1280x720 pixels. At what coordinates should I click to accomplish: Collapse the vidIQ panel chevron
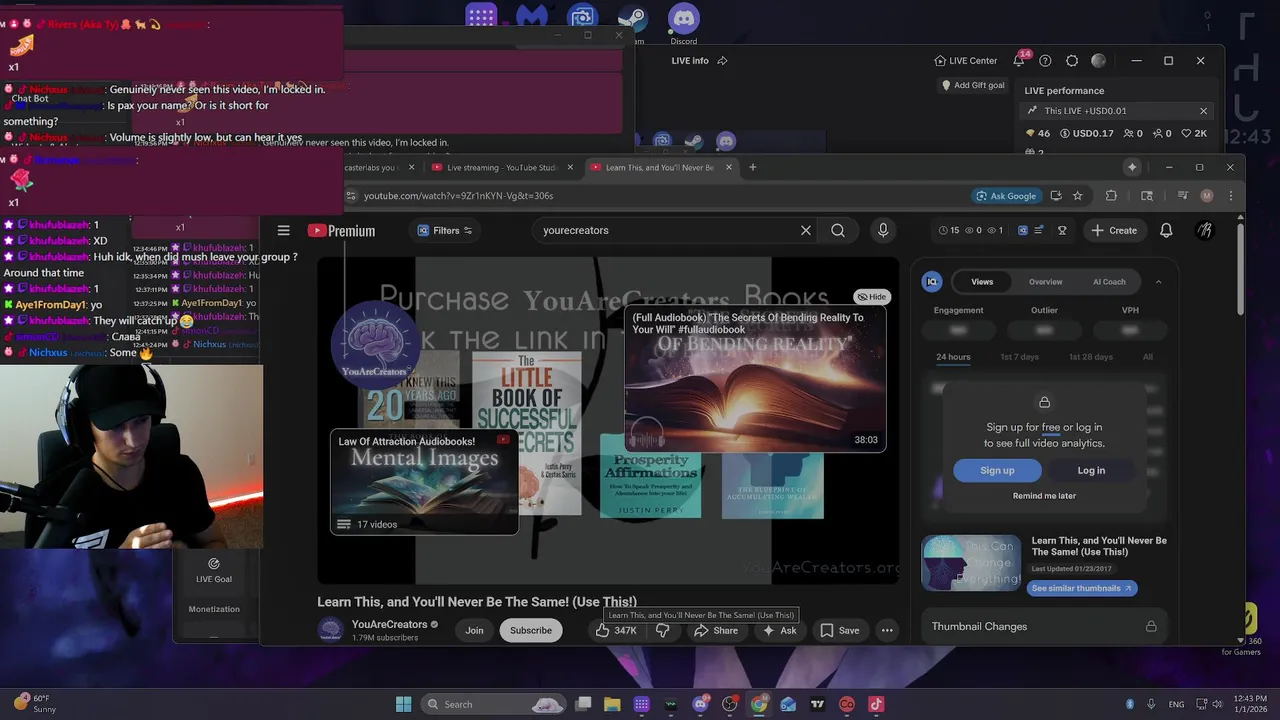[x=1159, y=282]
